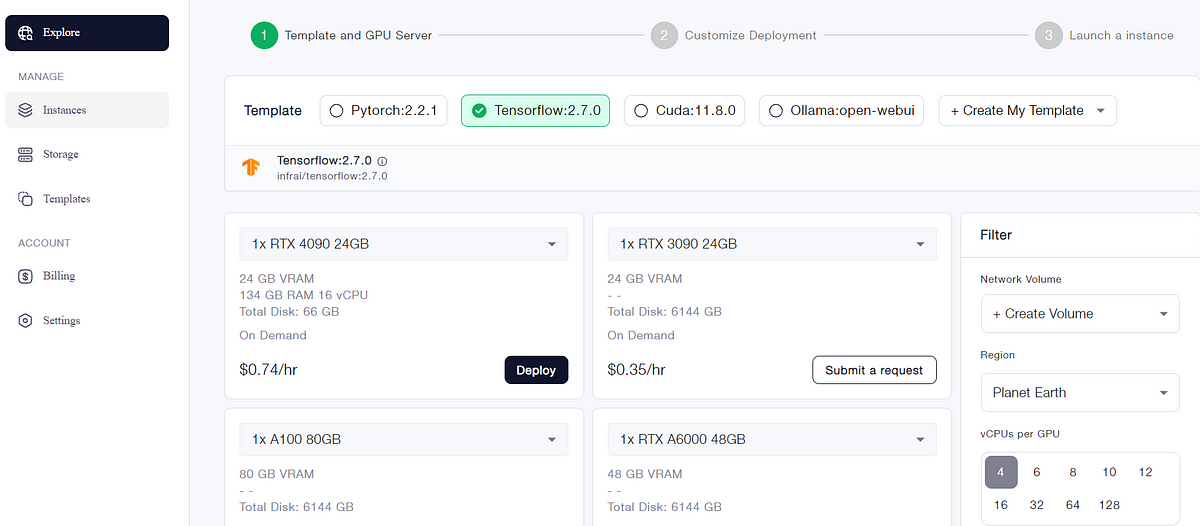Click On Demand under RTX 3090
The height and width of the screenshot is (526, 1200).
point(641,336)
